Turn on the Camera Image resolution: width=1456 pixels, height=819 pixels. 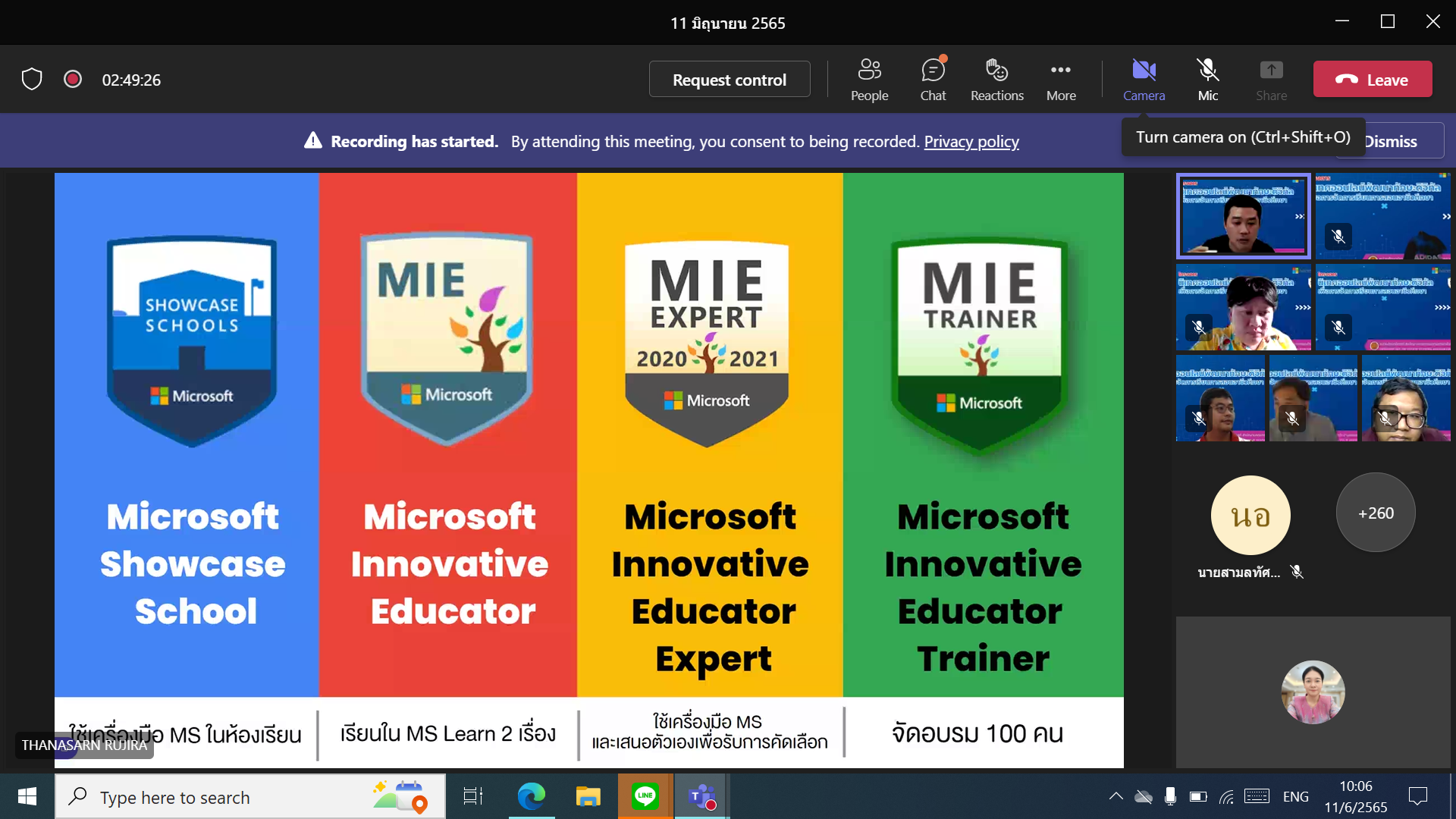click(x=1144, y=80)
